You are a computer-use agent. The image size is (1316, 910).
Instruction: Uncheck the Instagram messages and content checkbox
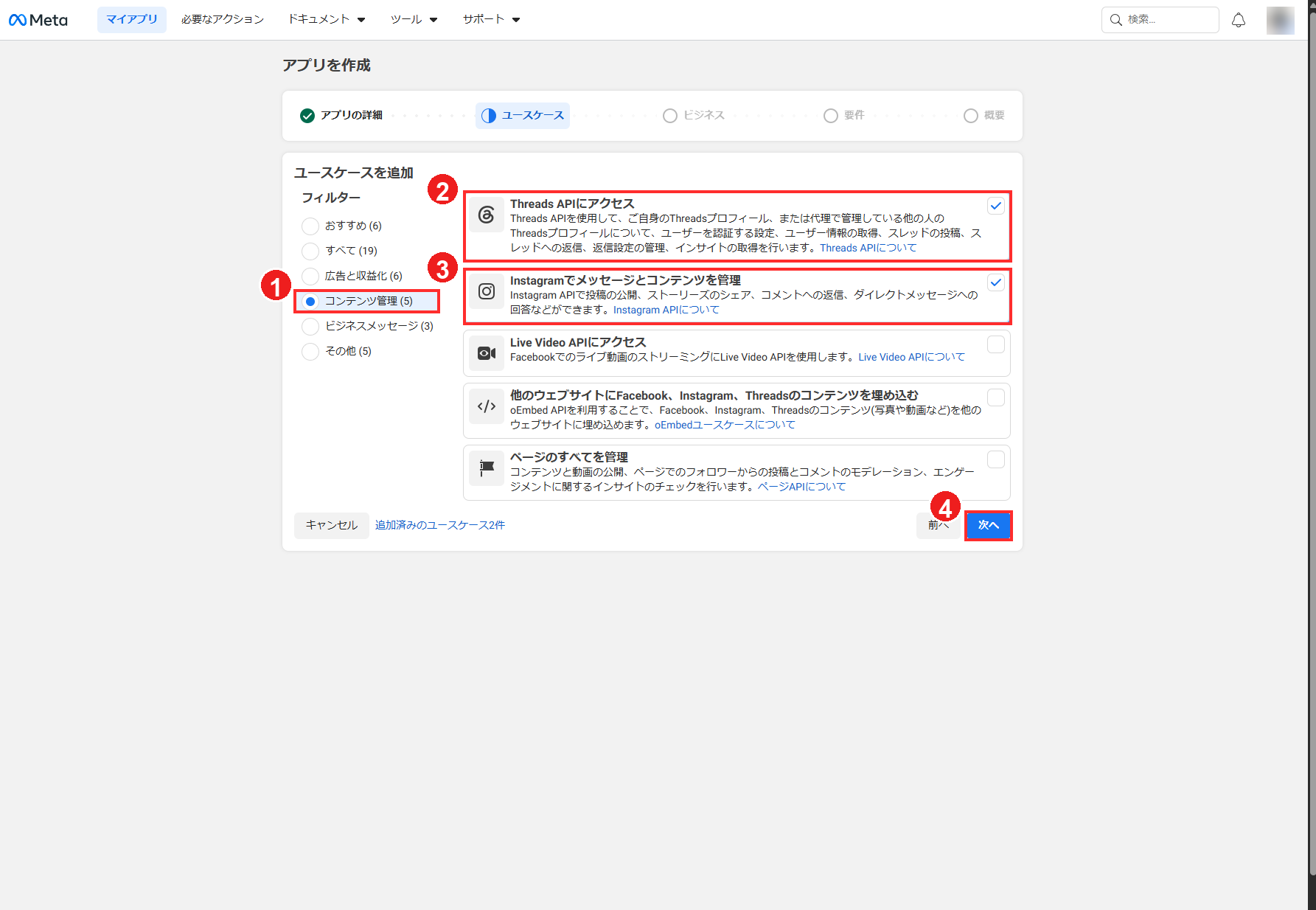[996, 282]
